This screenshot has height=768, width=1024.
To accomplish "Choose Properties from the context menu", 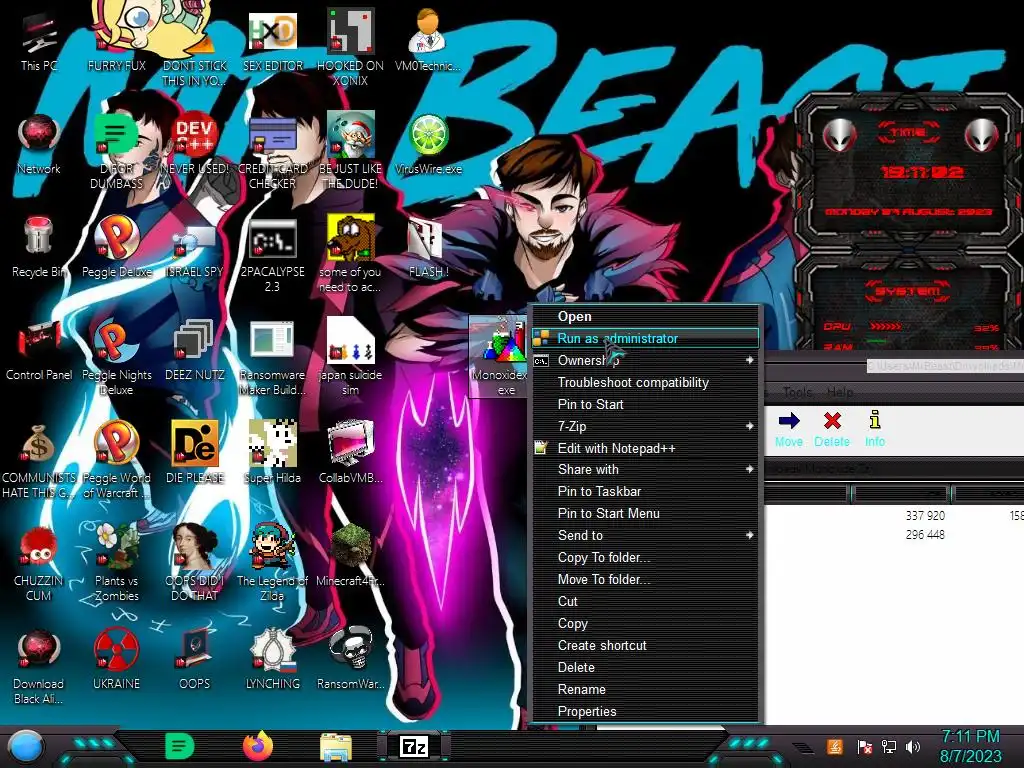I will click(x=645, y=711).
